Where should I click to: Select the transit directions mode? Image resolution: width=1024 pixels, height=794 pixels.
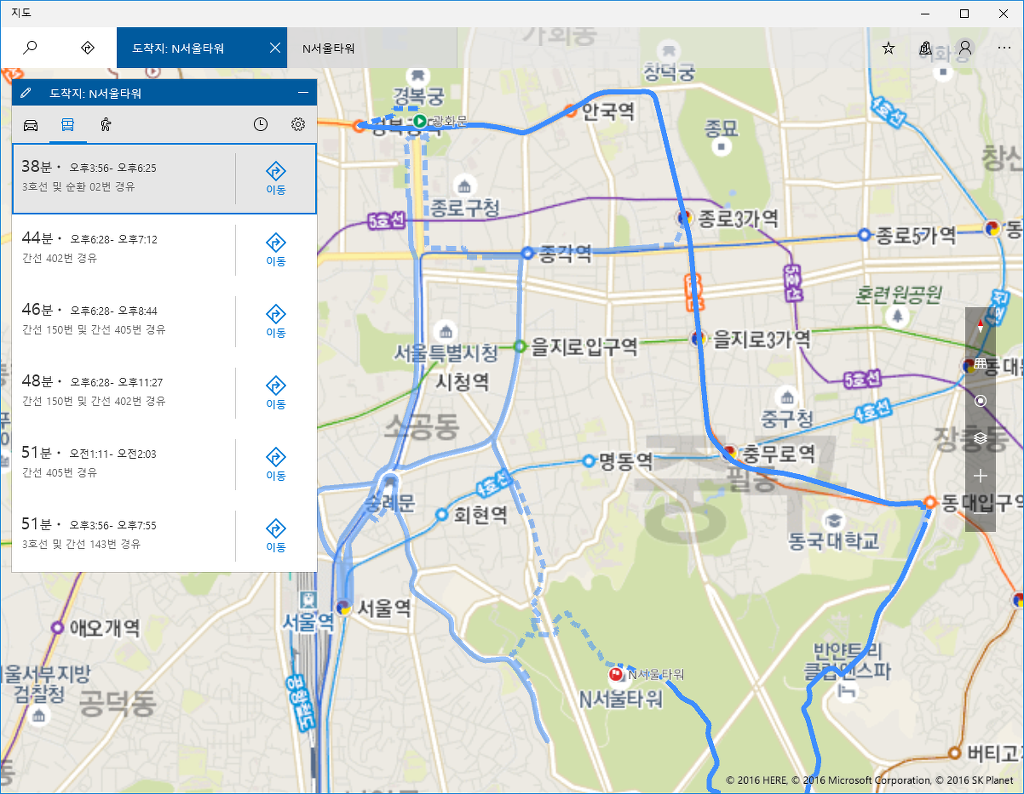68,125
